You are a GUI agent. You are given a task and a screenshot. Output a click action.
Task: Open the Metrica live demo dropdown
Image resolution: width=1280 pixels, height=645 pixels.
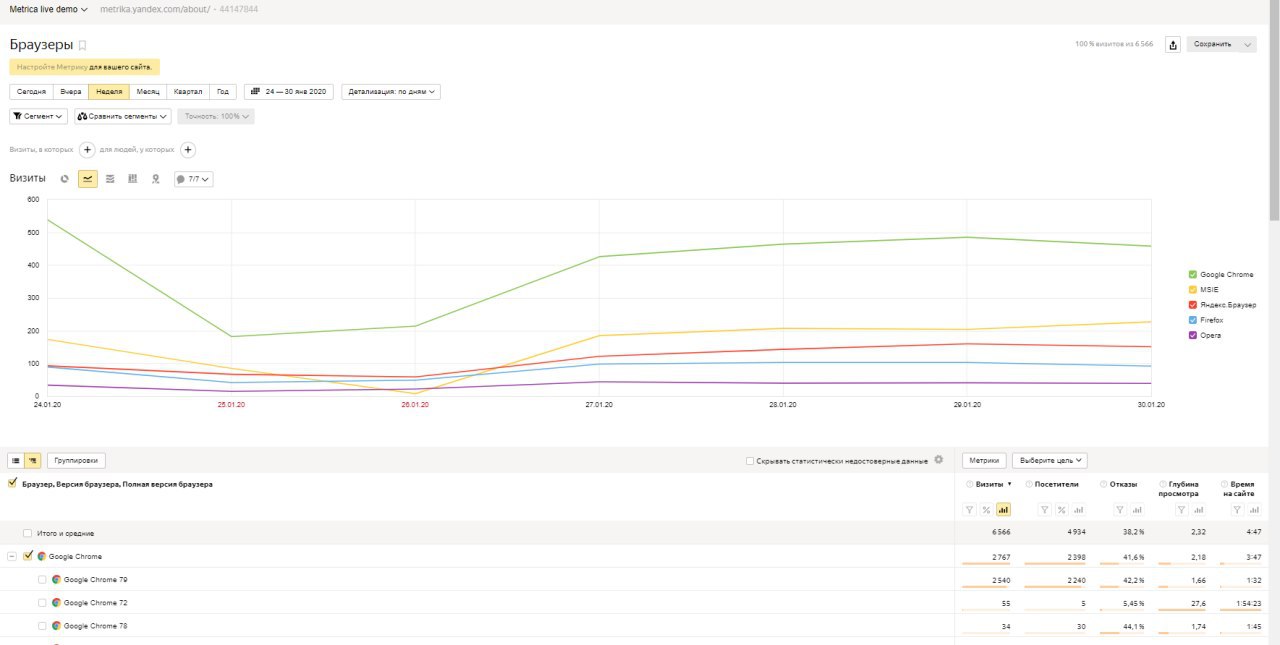click(x=49, y=9)
